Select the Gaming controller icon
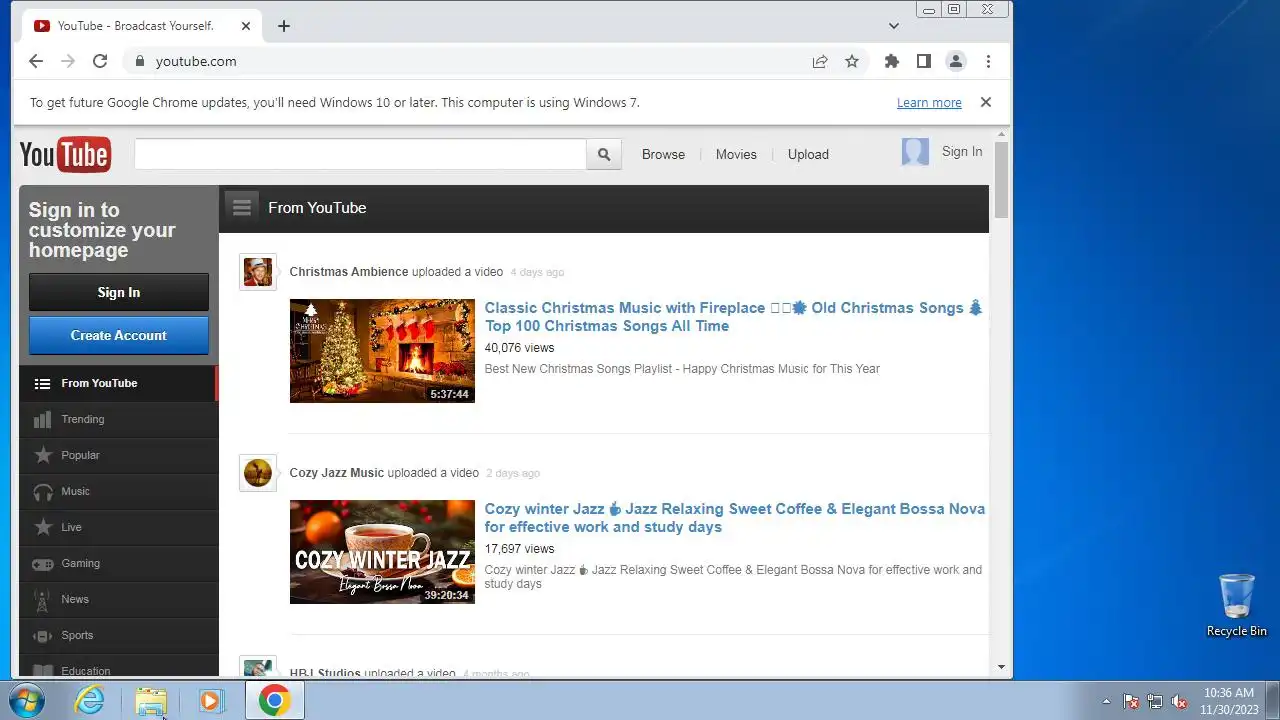Viewport: 1280px width, 720px height. point(43,563)
